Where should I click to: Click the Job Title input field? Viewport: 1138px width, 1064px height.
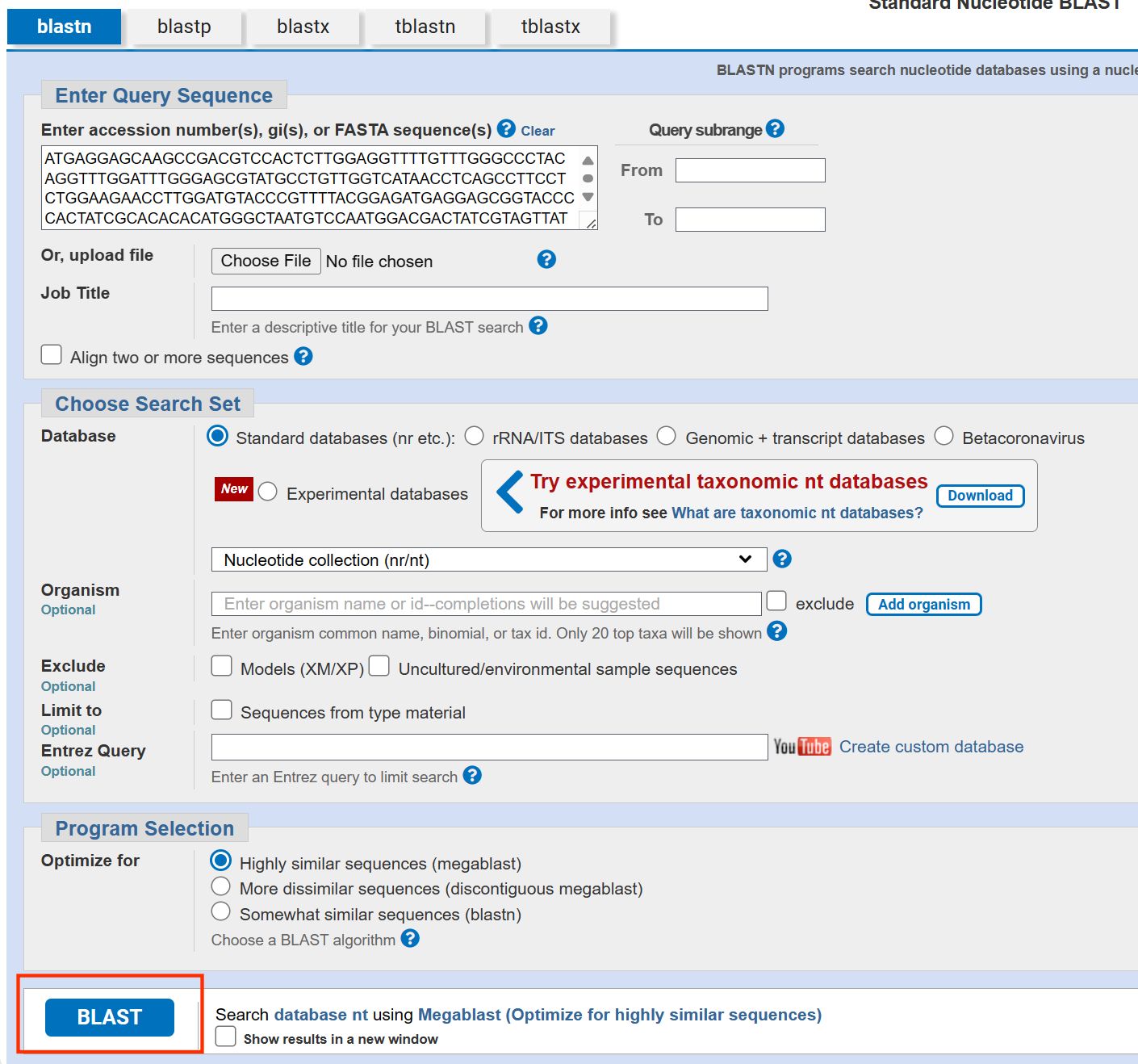click(490, 299)
